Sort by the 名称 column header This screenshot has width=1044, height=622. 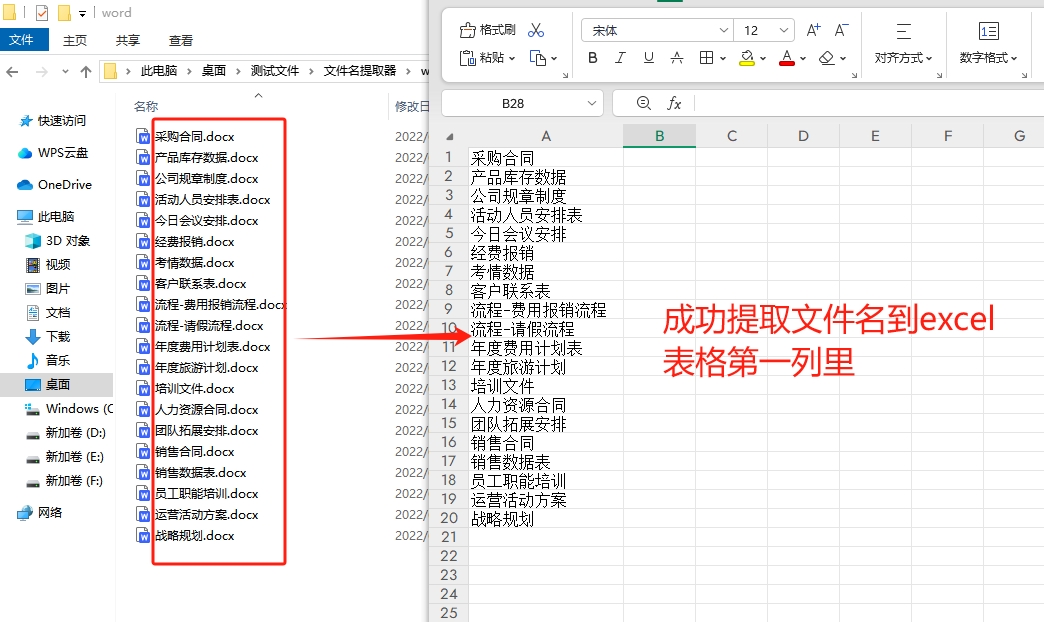point(146,106)
